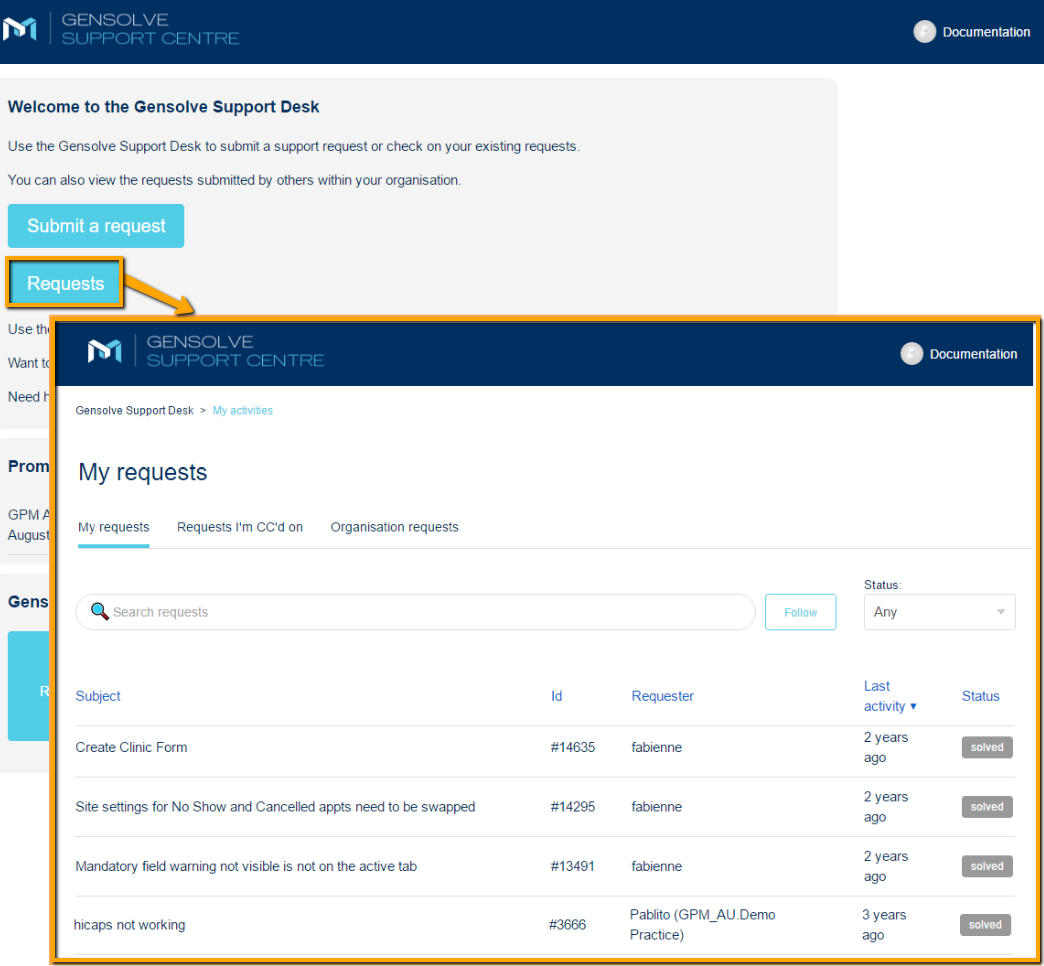
Task: Sort by Id column header
Action: 557,696
